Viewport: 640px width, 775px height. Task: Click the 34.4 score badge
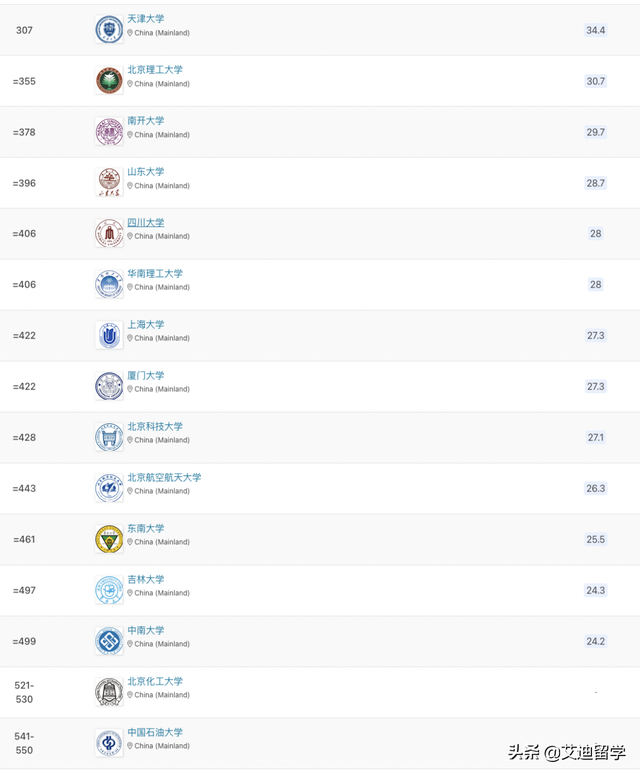[x=596, y=30]
